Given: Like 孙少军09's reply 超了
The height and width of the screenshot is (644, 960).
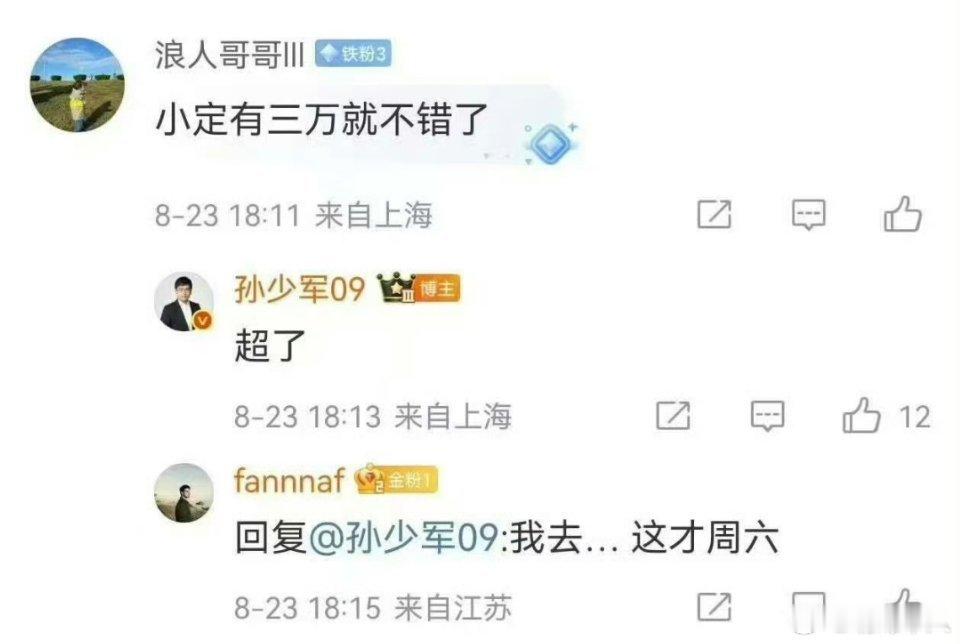Looking at the screenshot, I should coord(861,416).
